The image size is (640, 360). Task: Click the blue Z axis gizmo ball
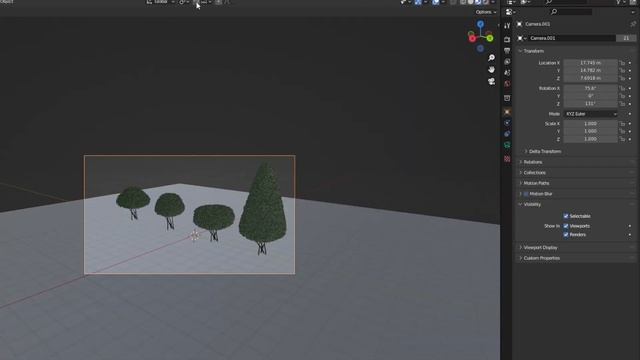tap(480, 24)
